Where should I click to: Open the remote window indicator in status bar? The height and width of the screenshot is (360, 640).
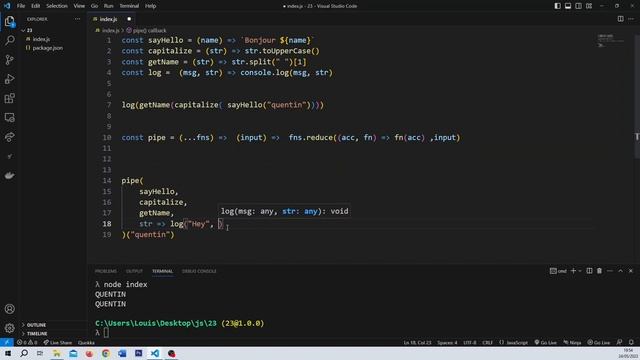tap(7, 342)
